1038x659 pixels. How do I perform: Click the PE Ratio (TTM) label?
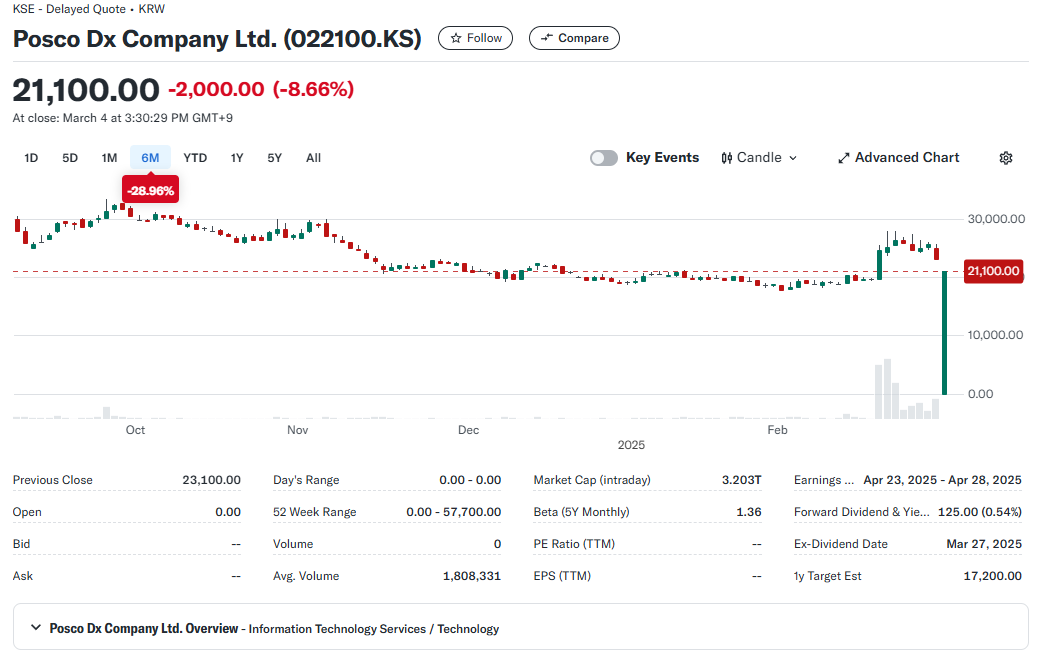click(x=574, y=544)
